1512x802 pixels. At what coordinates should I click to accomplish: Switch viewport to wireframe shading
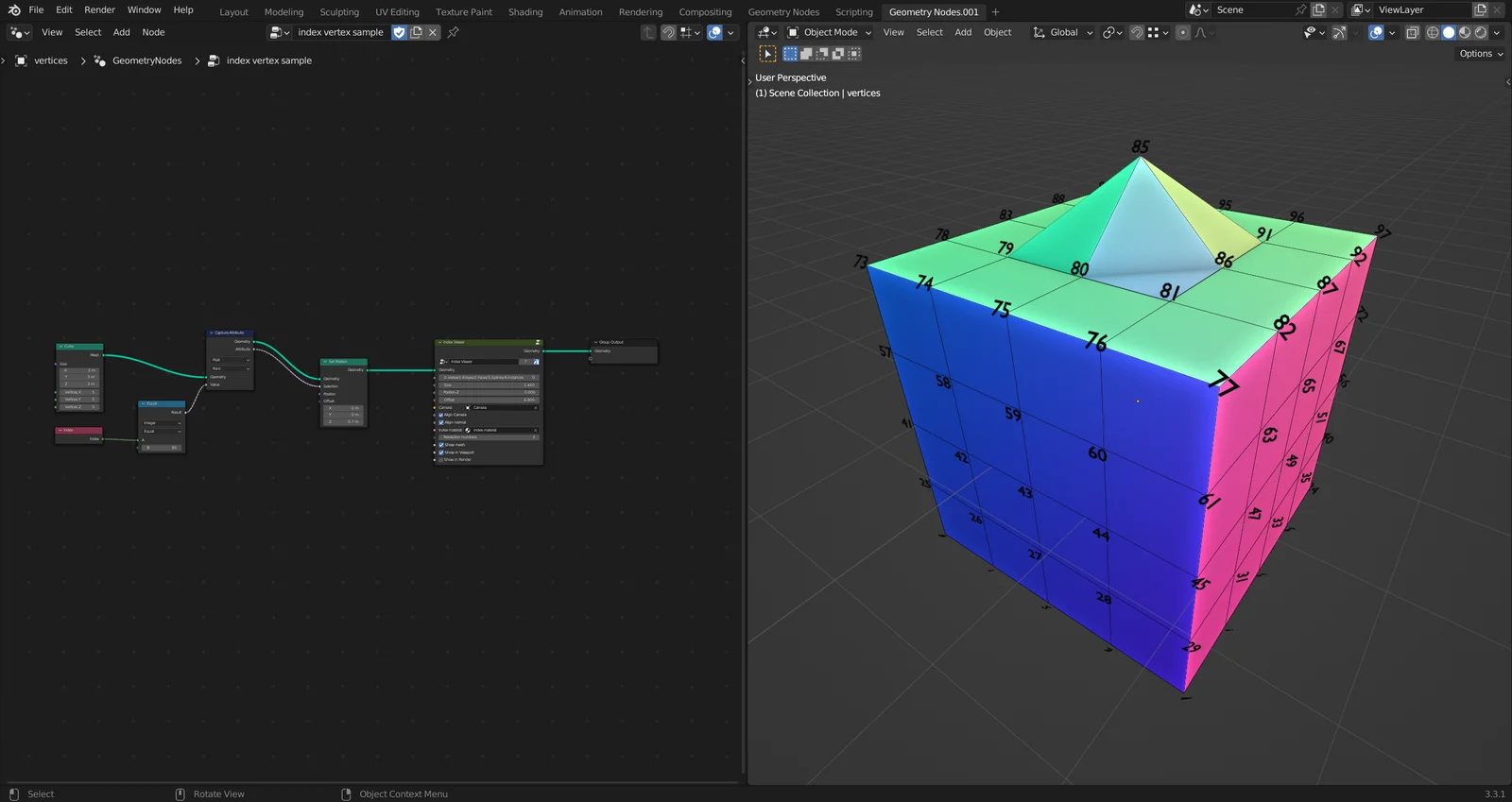coord(1433,32)
